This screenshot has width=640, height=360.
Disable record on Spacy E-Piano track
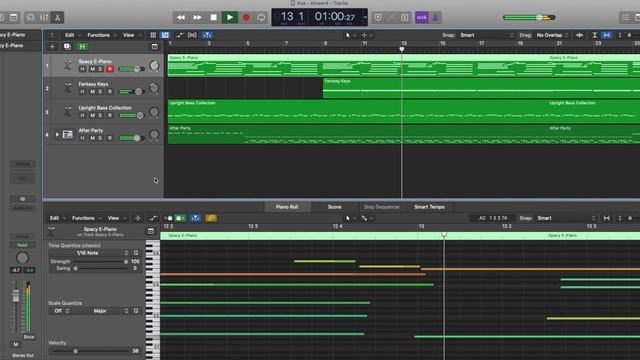click(x=110, y=69)
